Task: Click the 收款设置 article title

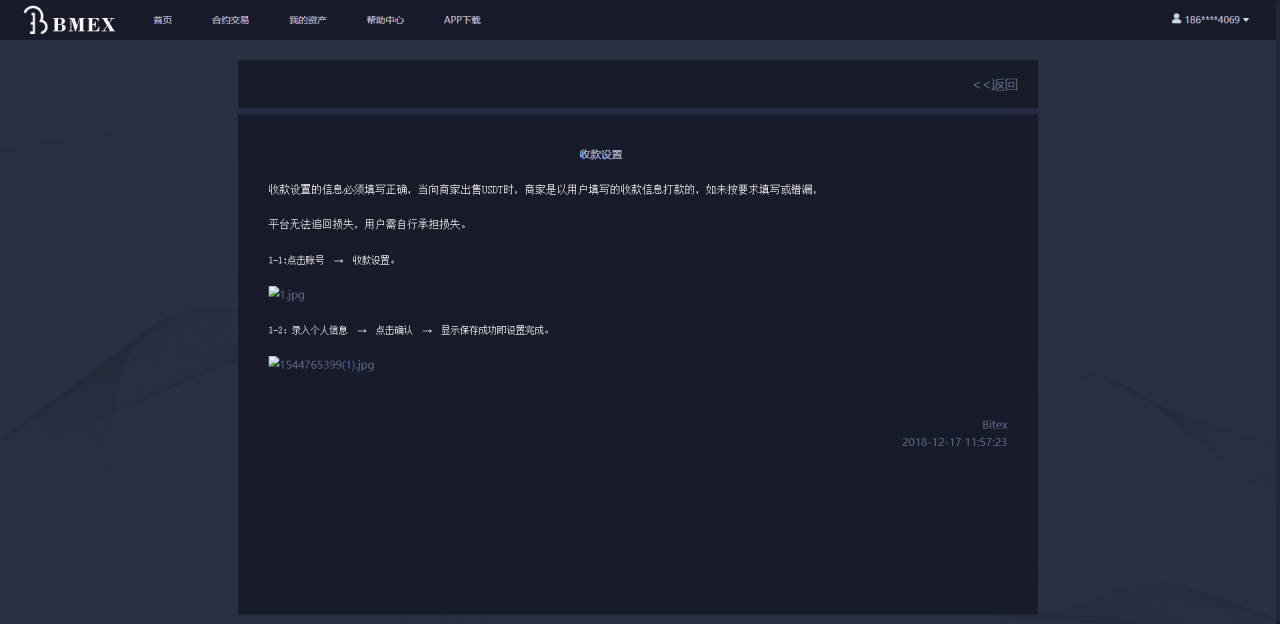Action: point(601,154)
